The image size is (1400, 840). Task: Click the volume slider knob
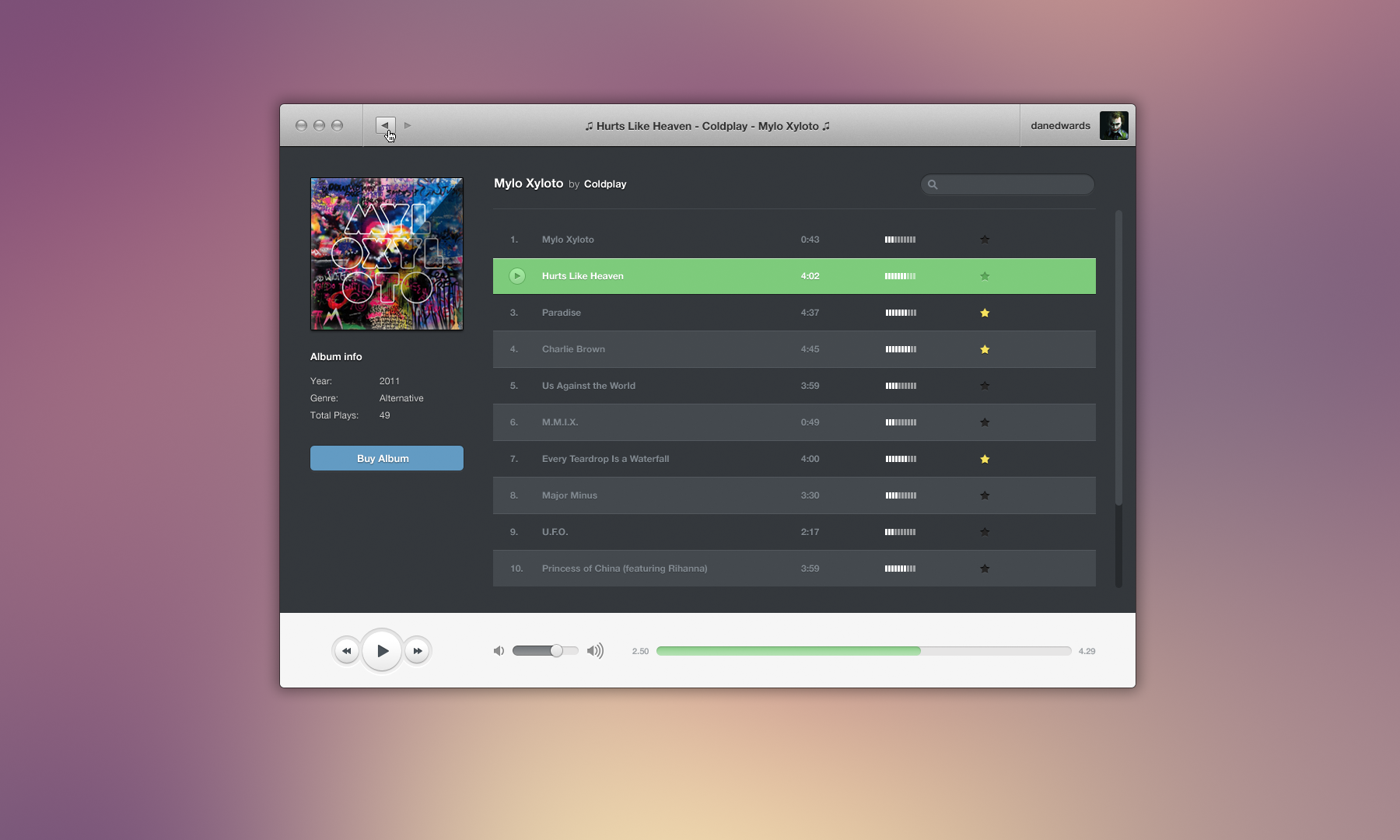pyautogui.click(x=556, y=651)
